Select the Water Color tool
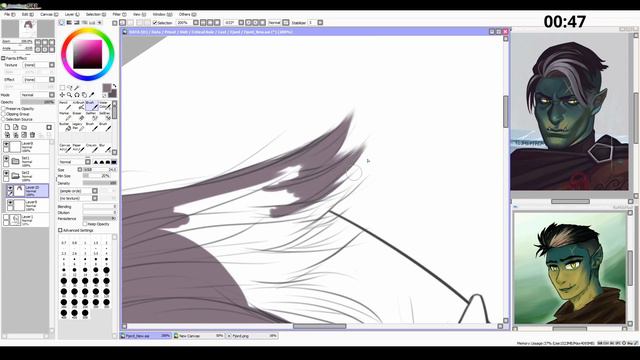 click(105, 105)
